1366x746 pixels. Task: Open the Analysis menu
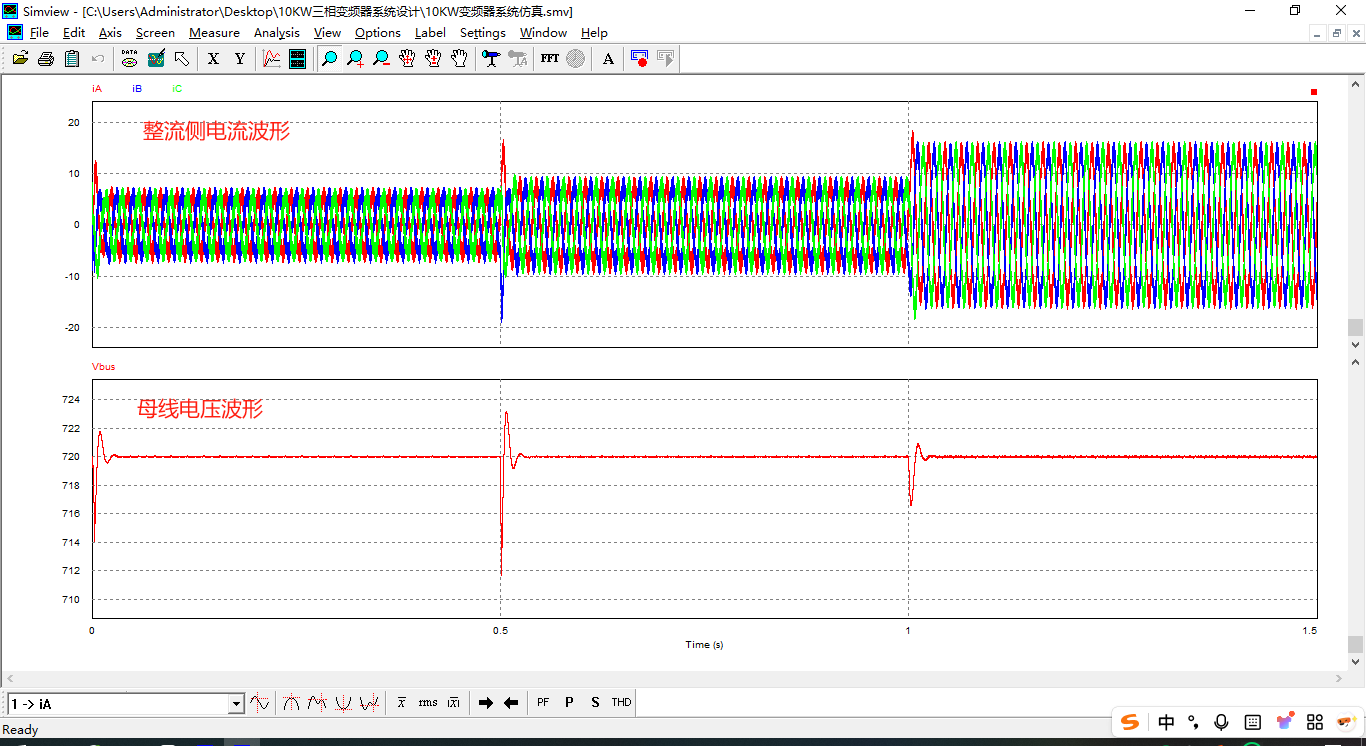click(276, 33)
